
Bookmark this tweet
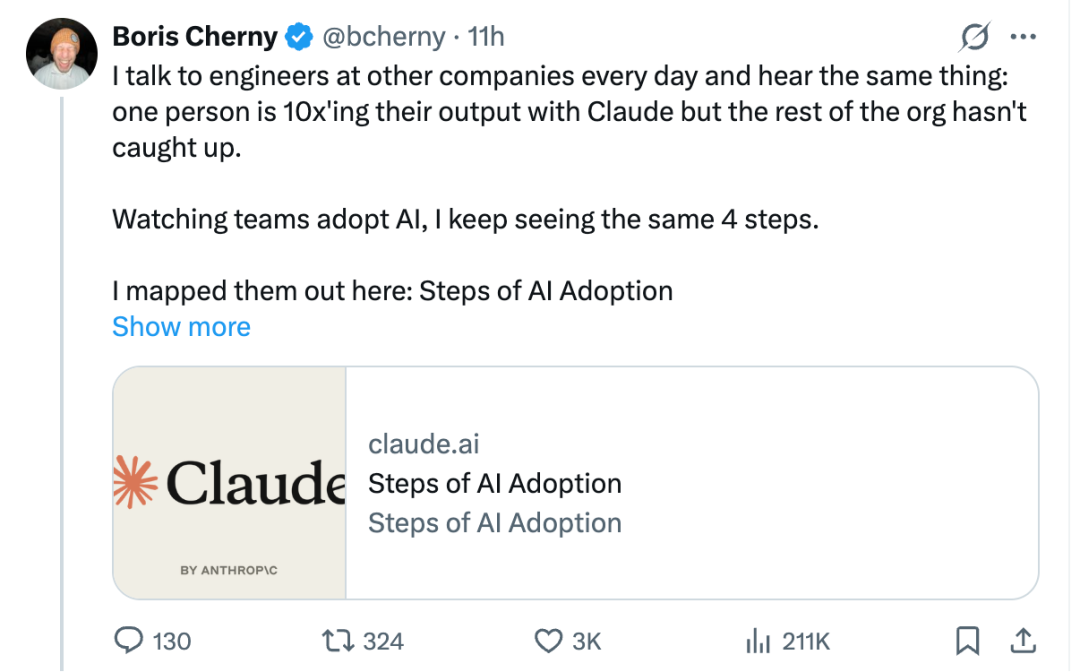click(967, 640)
